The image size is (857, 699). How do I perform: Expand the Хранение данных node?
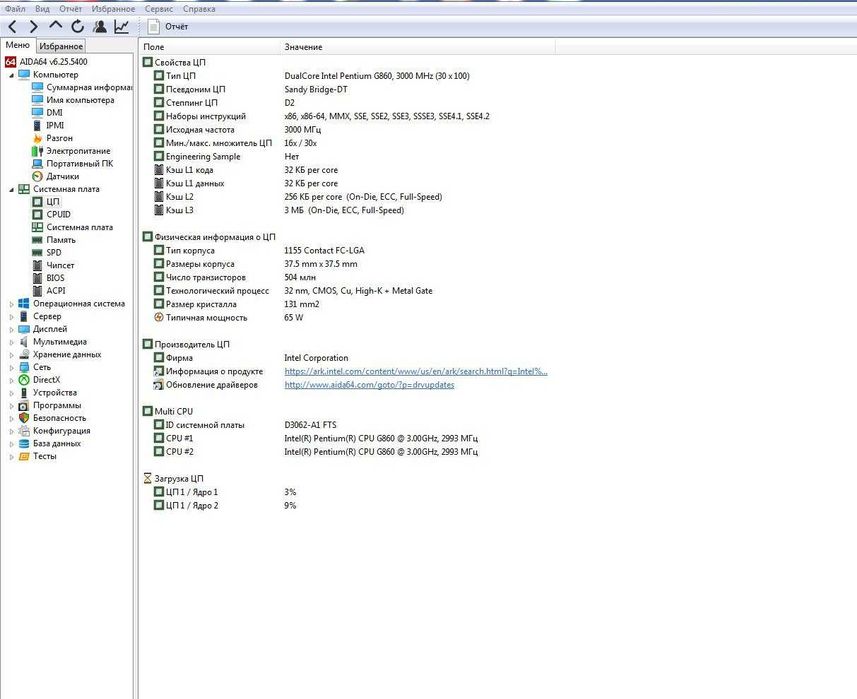(x=11, y=355)
